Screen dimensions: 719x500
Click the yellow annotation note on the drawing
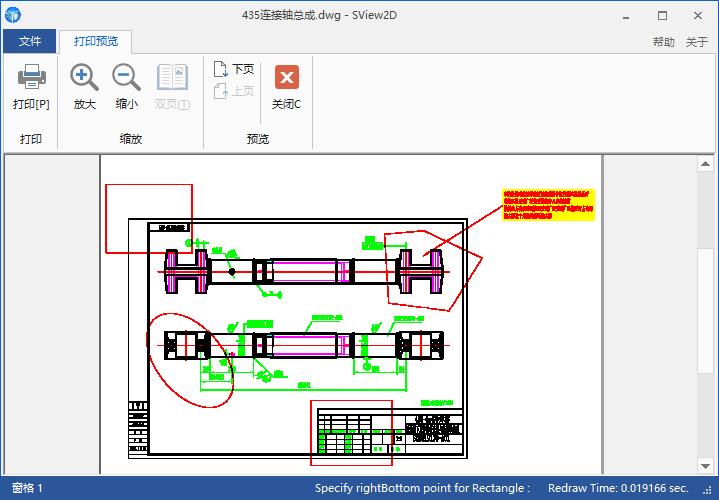click(x=548, y=204)
